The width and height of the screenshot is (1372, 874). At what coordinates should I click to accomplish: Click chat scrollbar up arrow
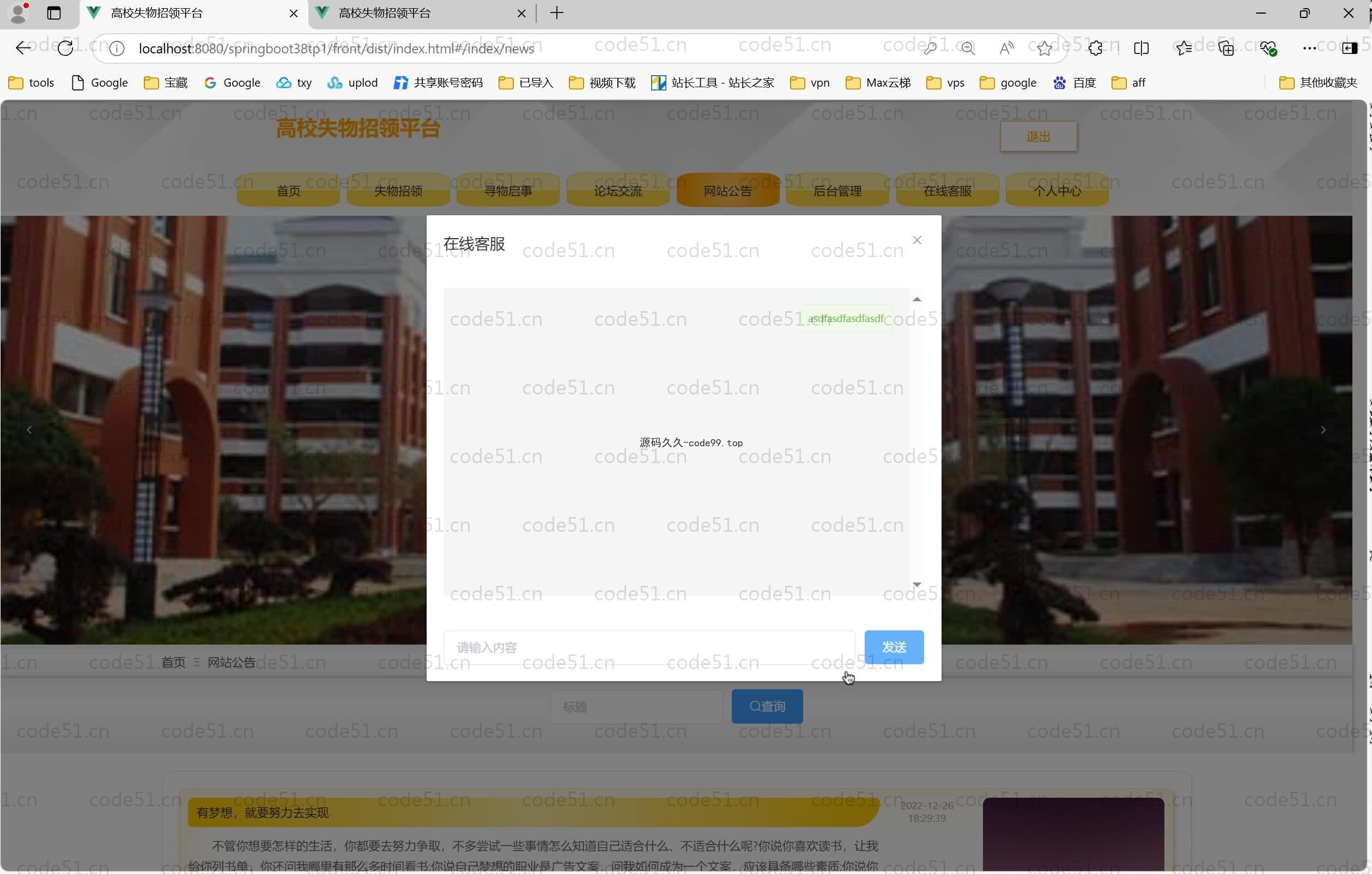917,299
